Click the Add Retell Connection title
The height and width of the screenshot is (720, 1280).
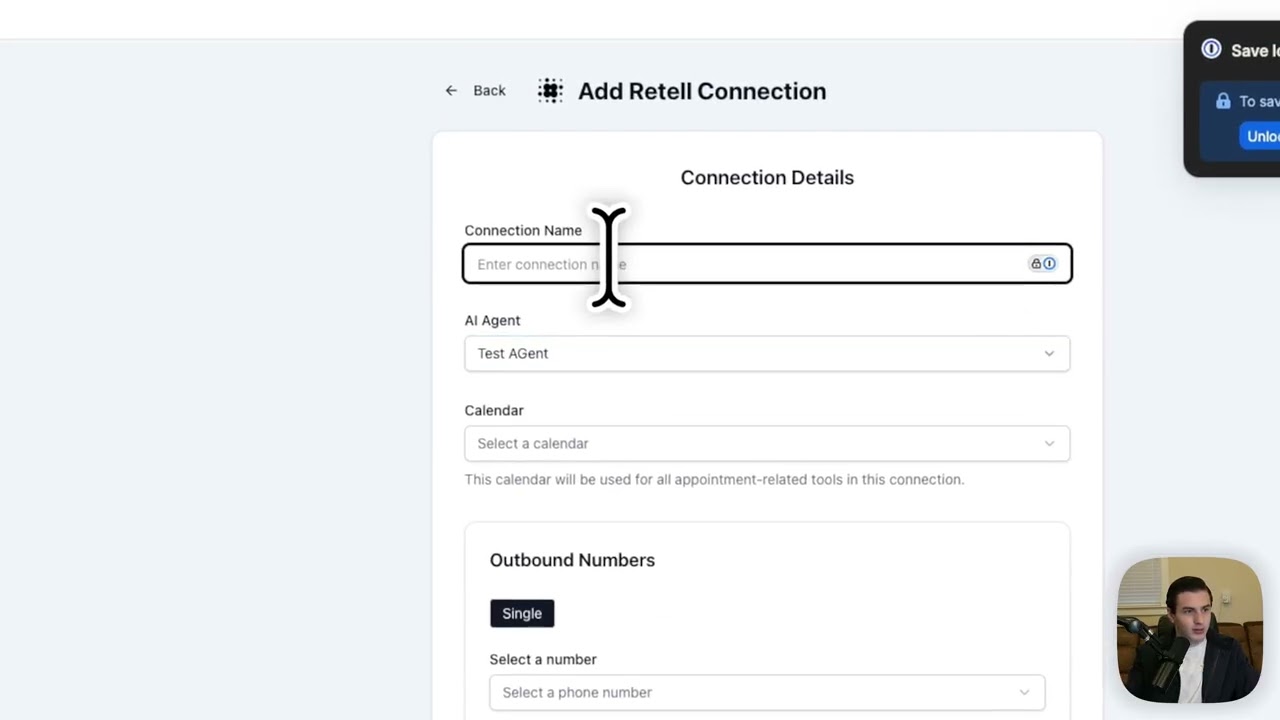[x=702, y=91]
